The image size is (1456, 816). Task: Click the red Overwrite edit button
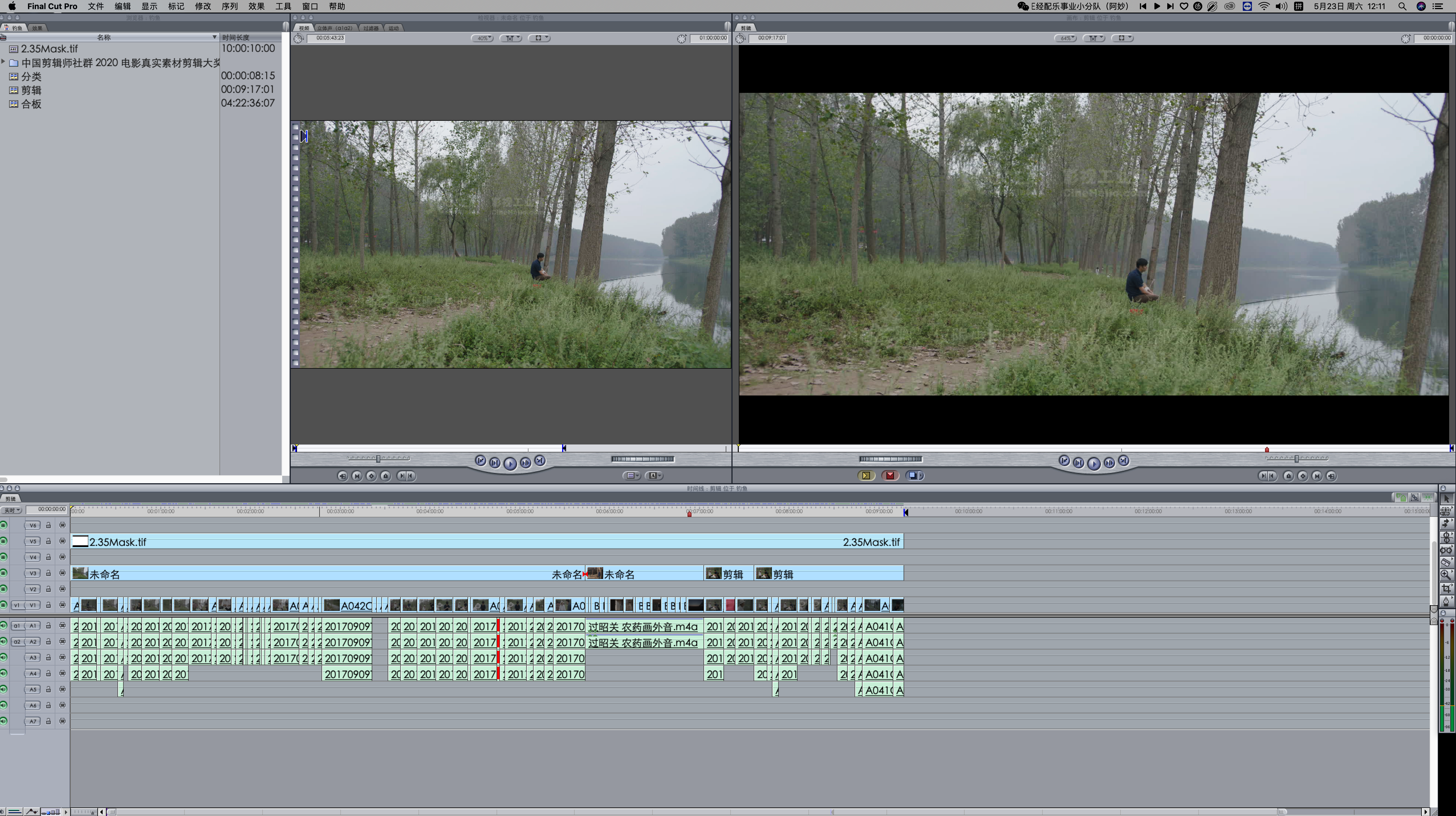pyautogui.click(x=890, y=475)
